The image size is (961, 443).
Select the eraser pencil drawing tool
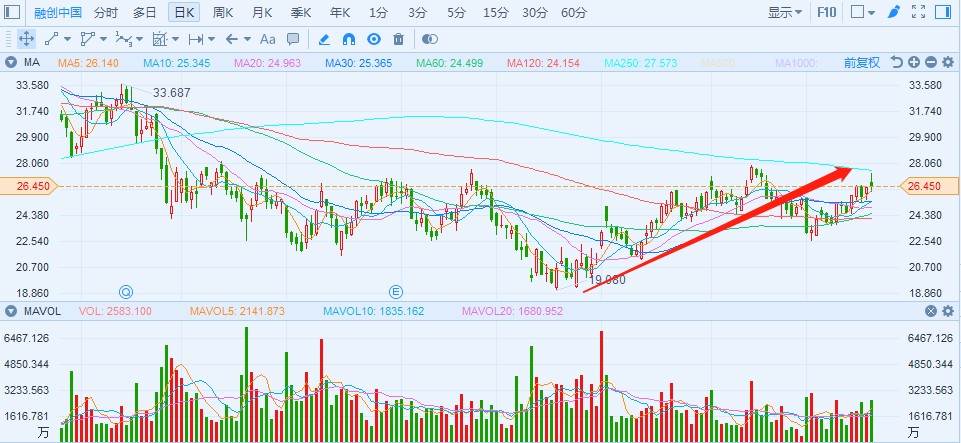pyautogui.click(x=323, y=39)
